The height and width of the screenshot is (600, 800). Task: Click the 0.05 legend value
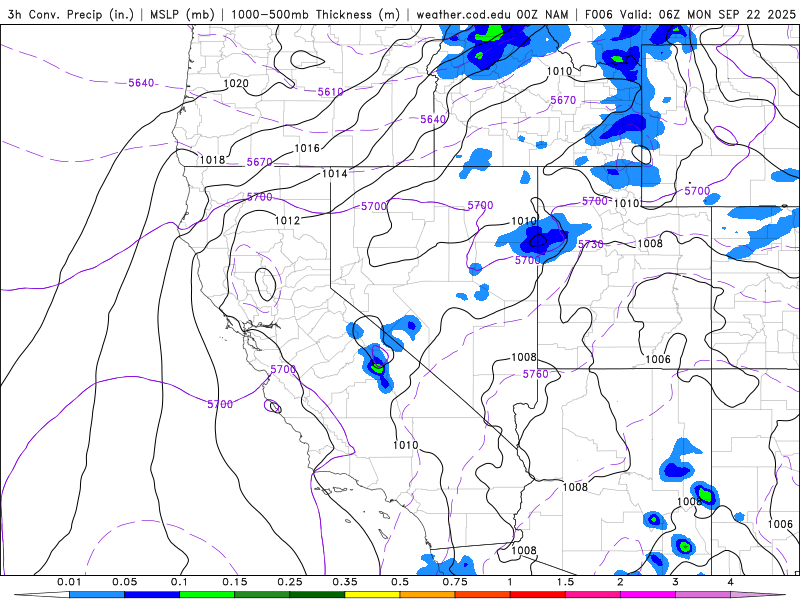(x=124, y=582)
